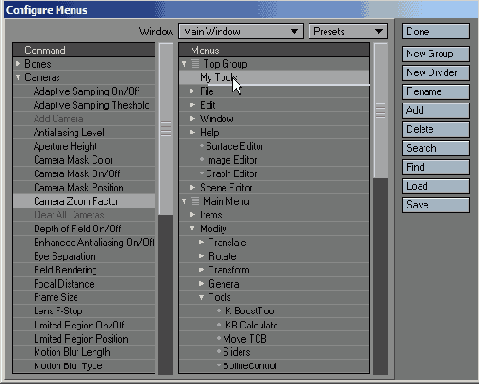The height and width of the screenshot is (384, 479).
Task: Open the Presets dropdown
Action: pos(348,31)
